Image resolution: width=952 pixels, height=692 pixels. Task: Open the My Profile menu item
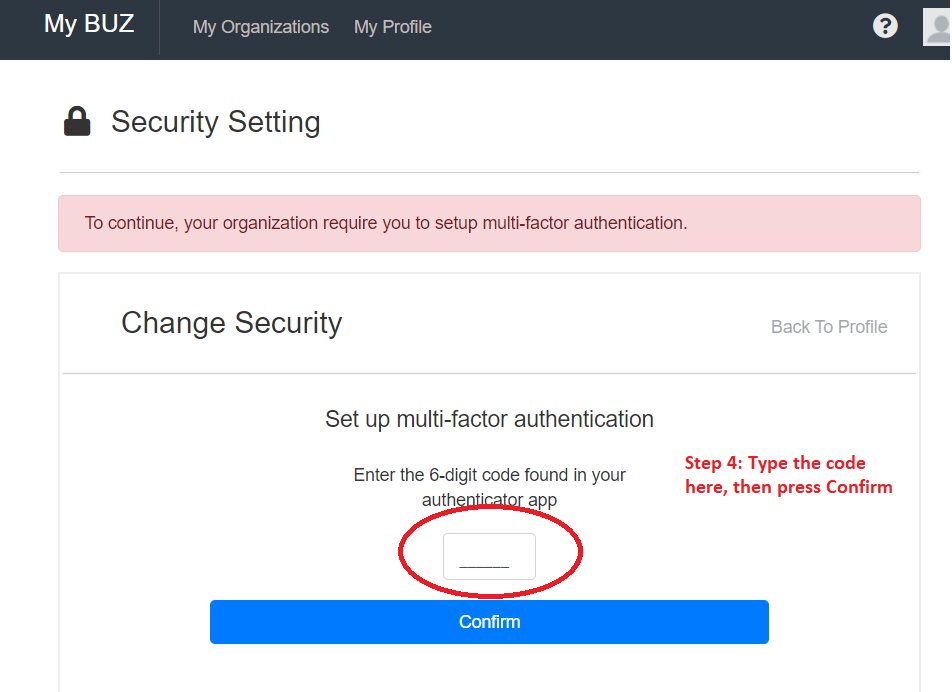(x=393, y=27)
